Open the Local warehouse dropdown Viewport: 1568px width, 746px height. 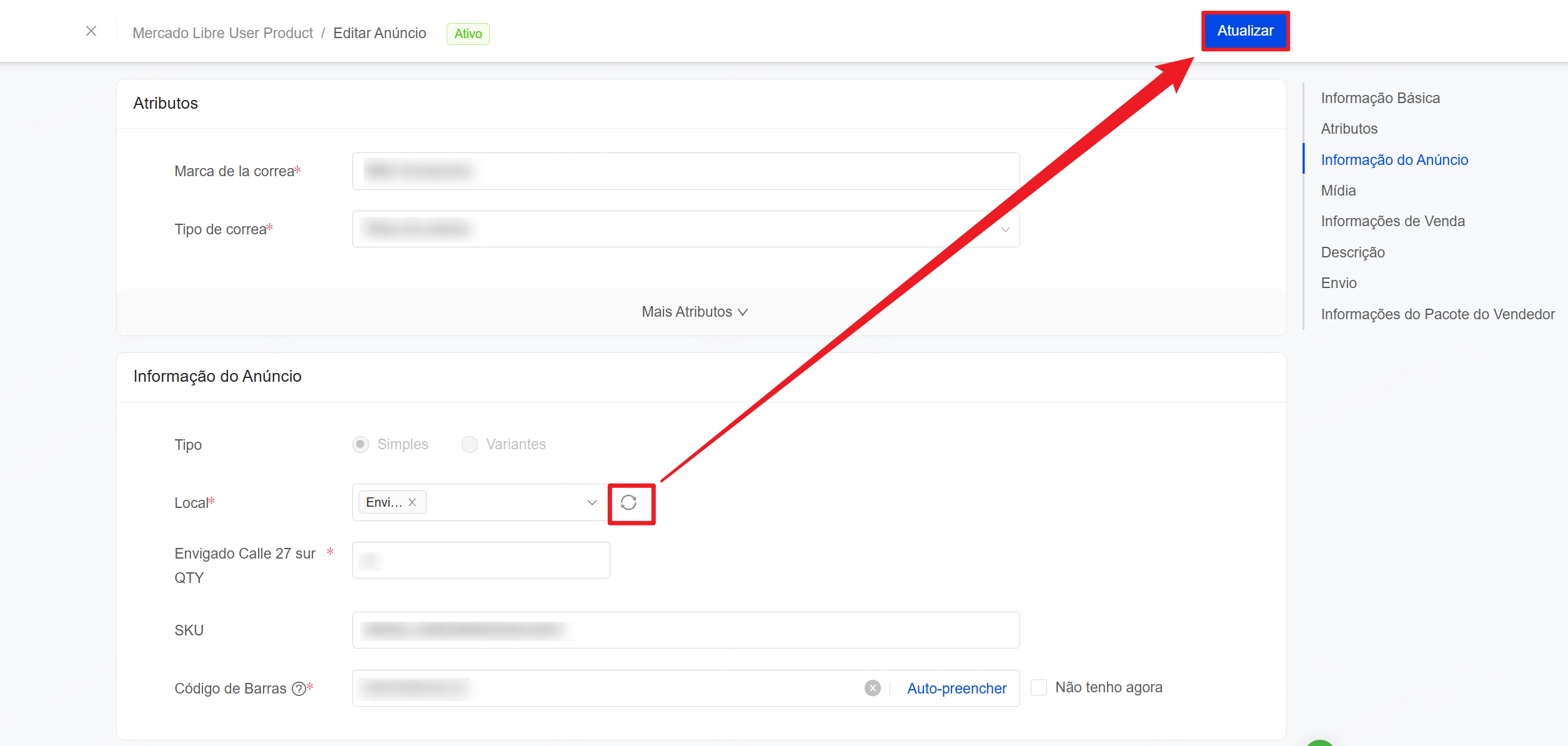point(591,502)
